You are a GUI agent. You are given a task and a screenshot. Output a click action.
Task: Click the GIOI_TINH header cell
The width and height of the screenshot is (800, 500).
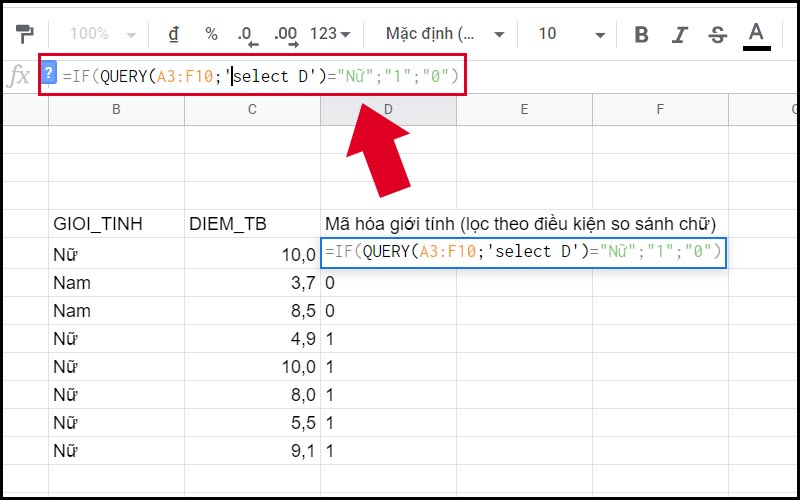click(116, 224)
